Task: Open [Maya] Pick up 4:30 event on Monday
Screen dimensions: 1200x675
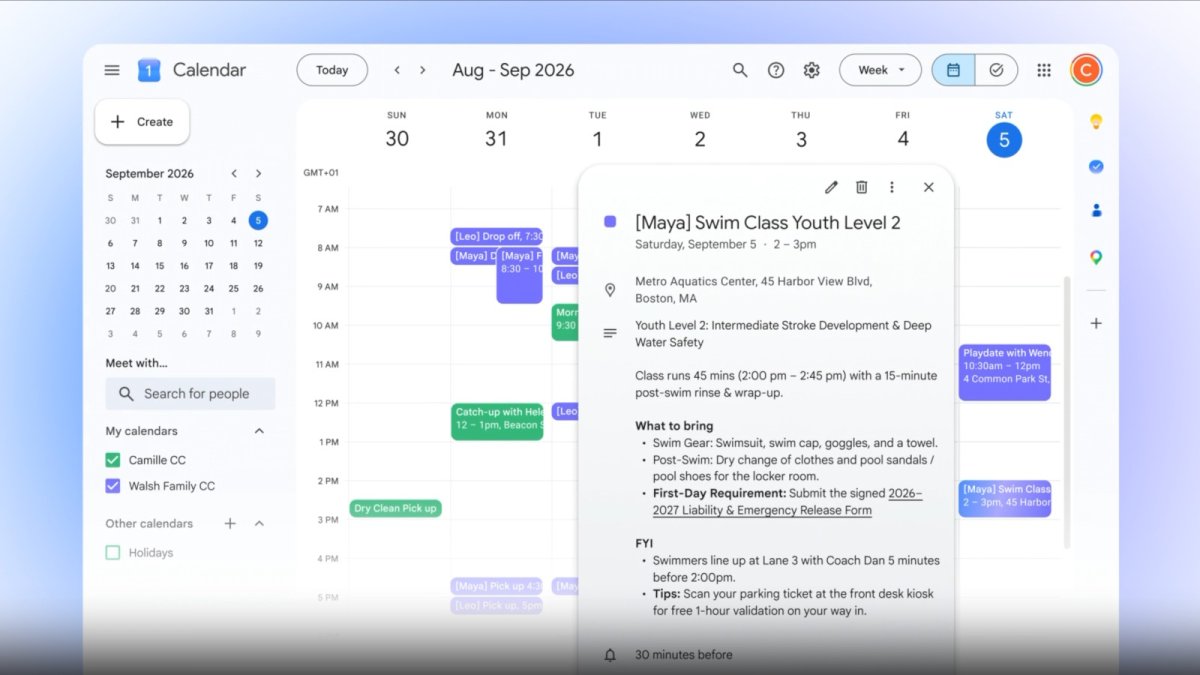Action: click(x=497, y=586)
